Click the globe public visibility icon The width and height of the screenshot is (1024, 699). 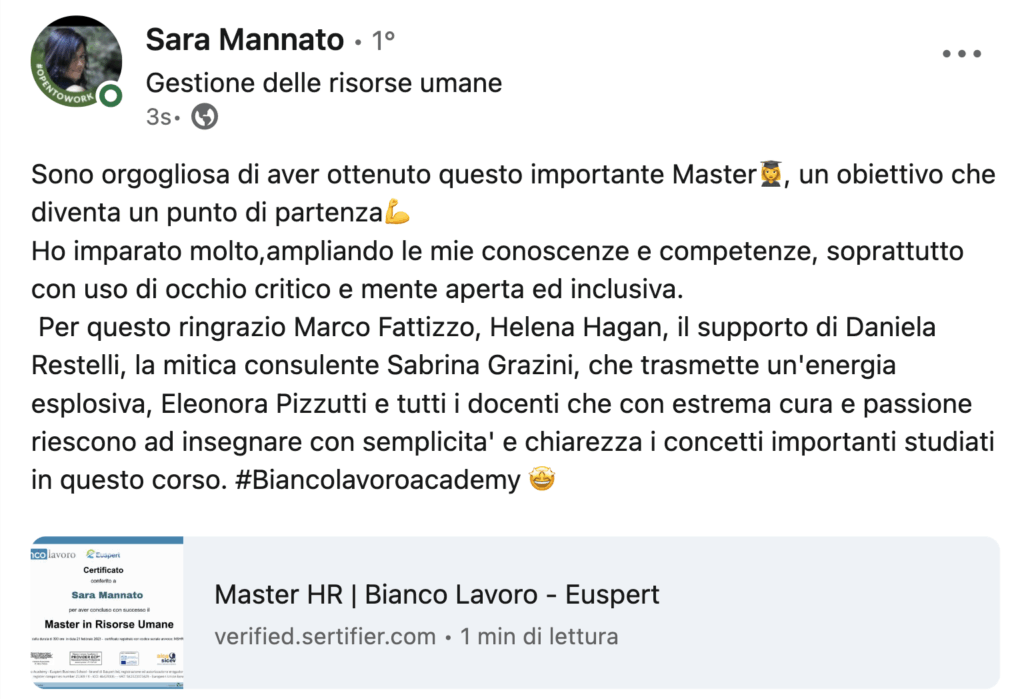205,117
